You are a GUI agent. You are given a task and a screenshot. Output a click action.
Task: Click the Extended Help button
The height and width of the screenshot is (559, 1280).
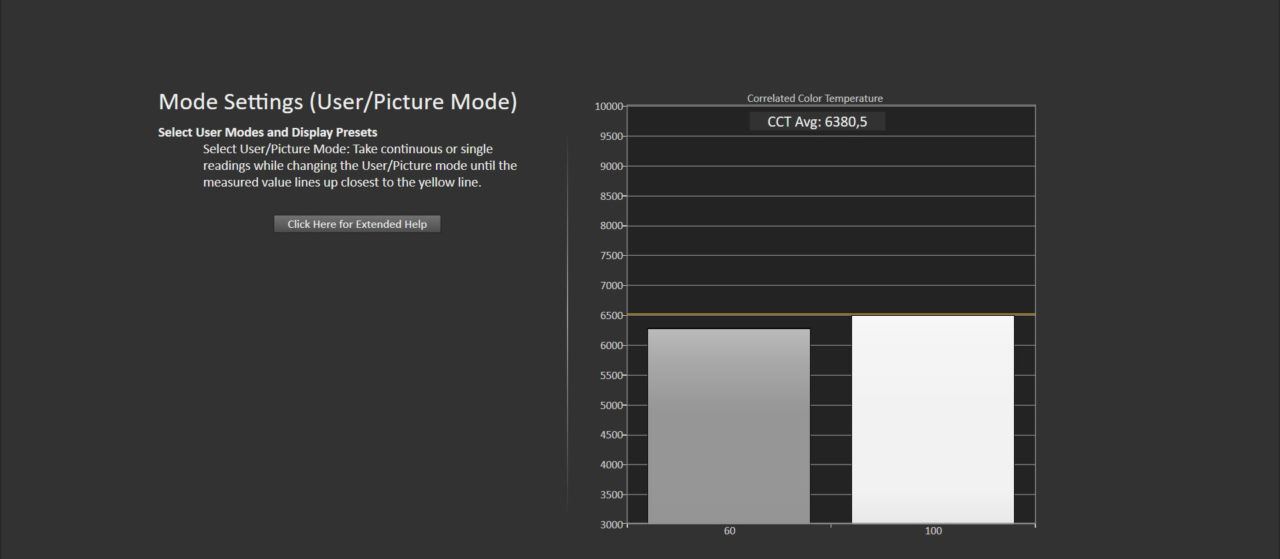tap(357, 224)
